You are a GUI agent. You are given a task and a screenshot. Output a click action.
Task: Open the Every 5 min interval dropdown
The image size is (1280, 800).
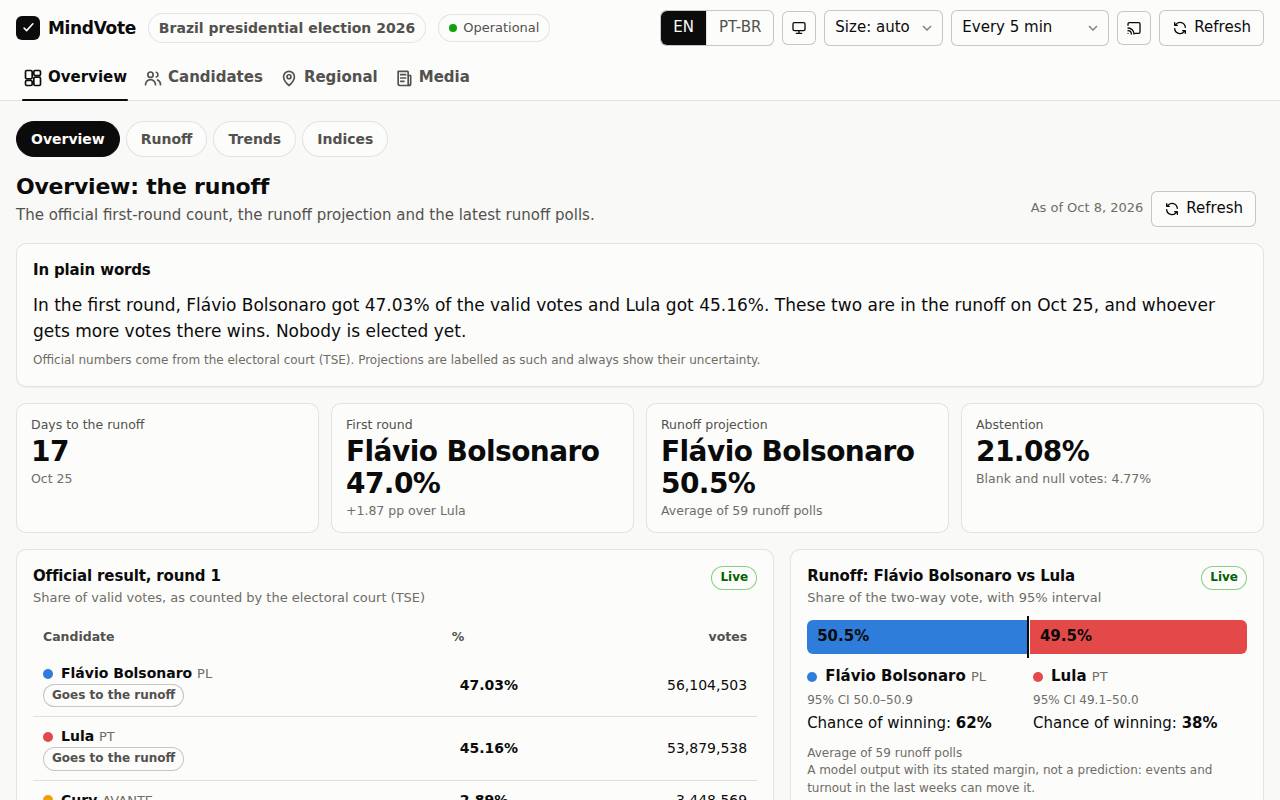pos(1030,28)
